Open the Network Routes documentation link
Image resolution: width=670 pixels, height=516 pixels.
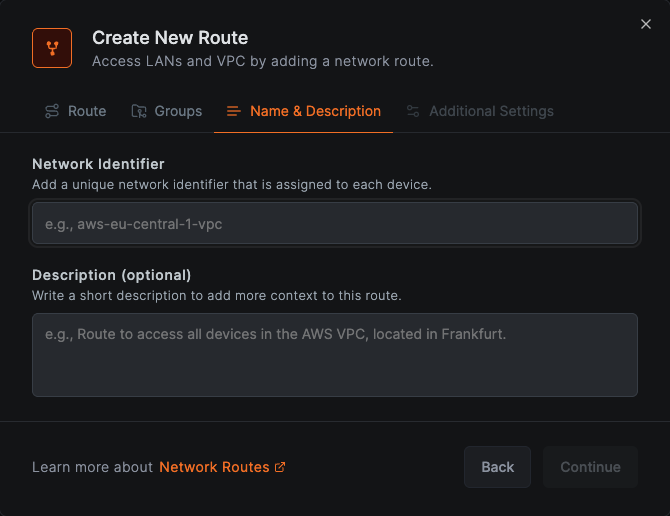click(x=214, y=467)
